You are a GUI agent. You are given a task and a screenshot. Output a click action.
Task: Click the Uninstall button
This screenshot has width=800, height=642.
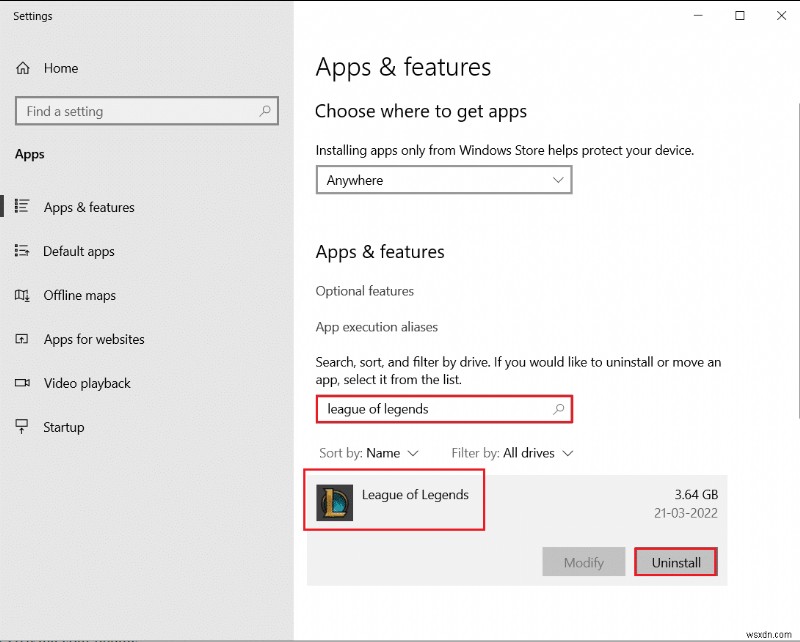676,561
